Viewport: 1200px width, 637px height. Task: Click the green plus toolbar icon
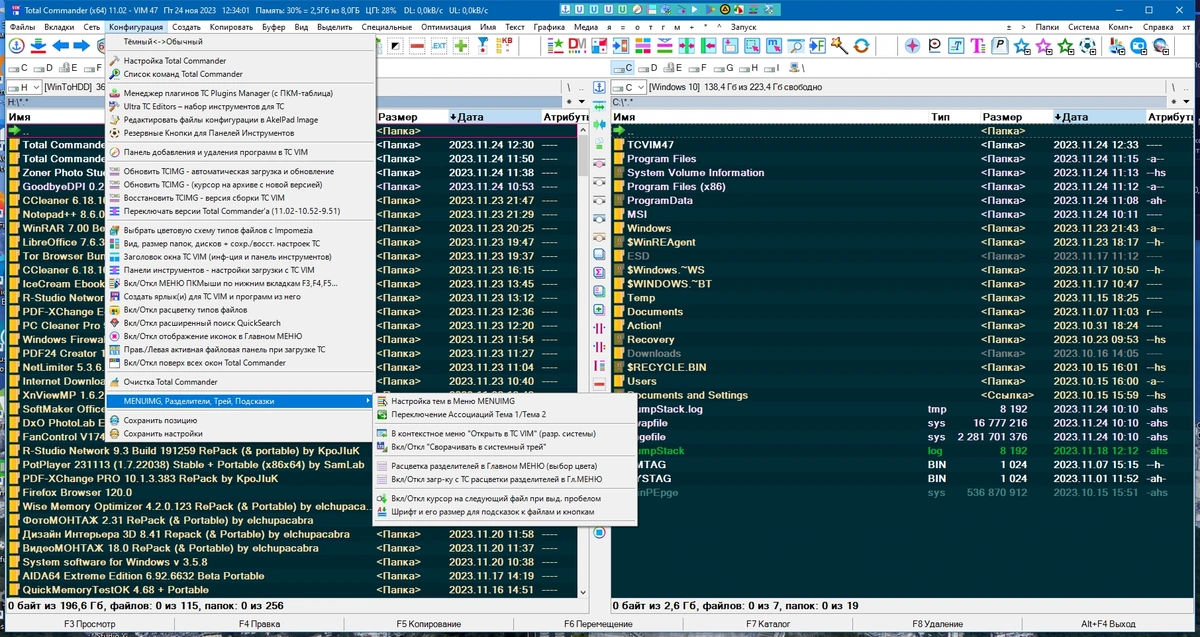tap(461, 45)
